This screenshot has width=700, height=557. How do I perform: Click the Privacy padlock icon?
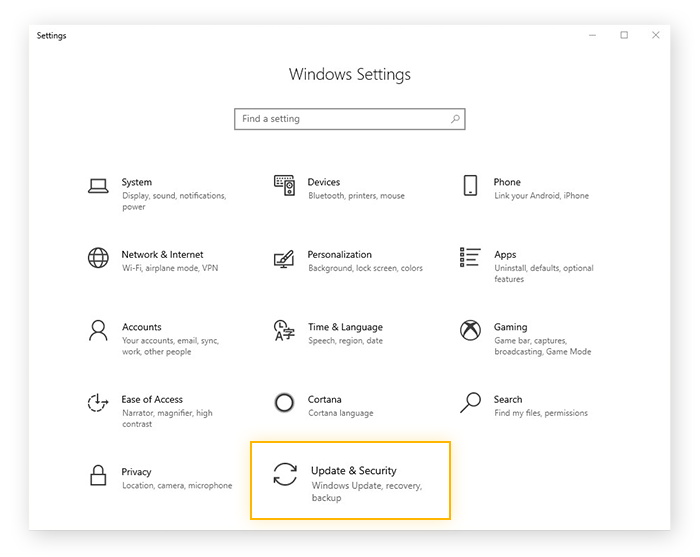coord(98,475)
